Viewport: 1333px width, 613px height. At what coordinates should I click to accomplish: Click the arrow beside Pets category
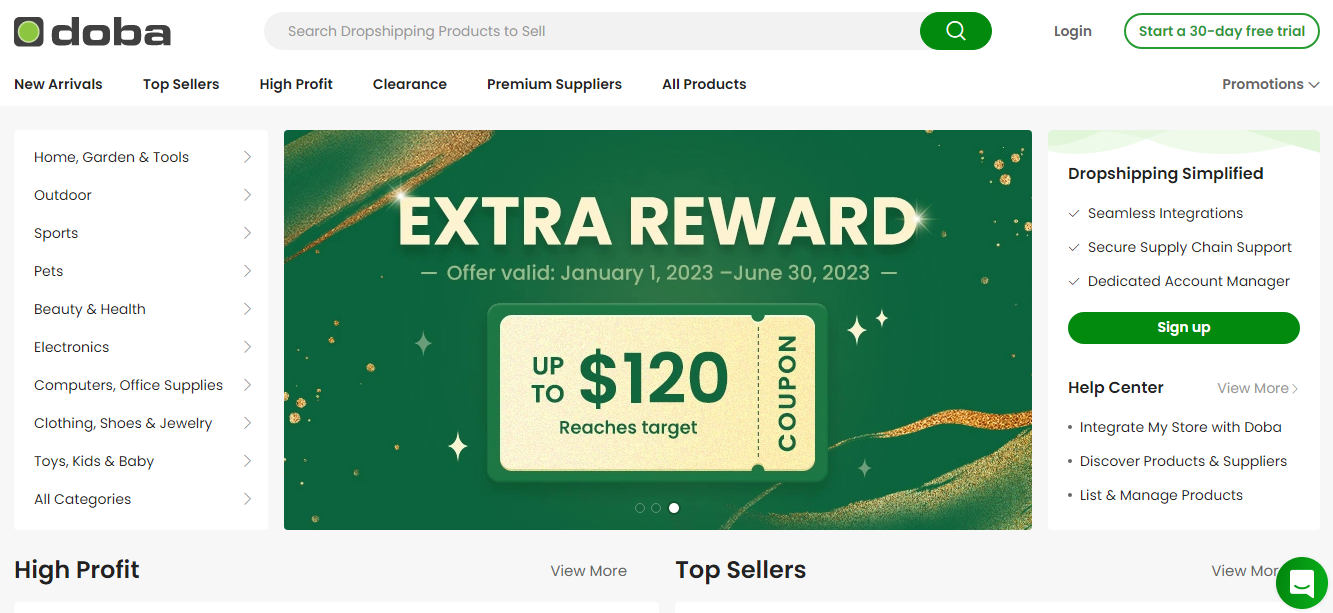click(247, 271)
